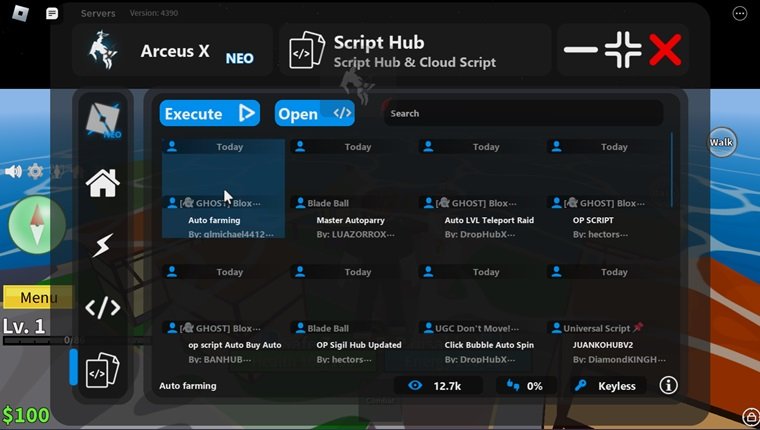This screenshot has height=430, width=760.
Task: Click the Arceus X Neo sidebar logo
Action: coord(103,121)
